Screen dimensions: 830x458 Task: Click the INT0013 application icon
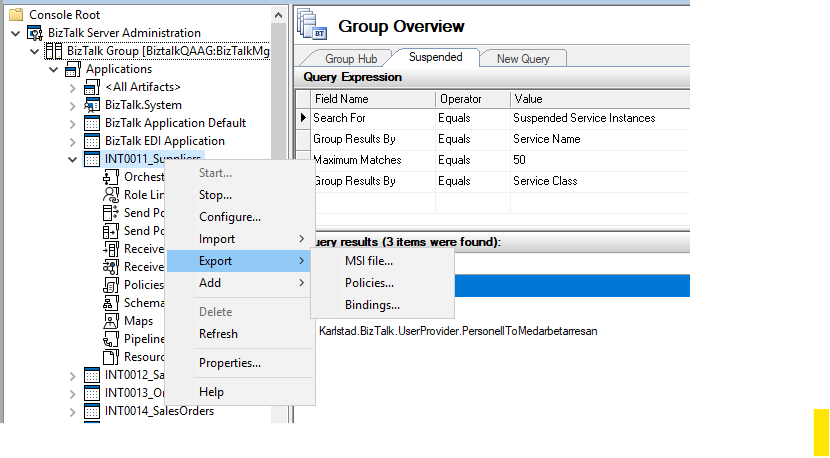[92, 393]
